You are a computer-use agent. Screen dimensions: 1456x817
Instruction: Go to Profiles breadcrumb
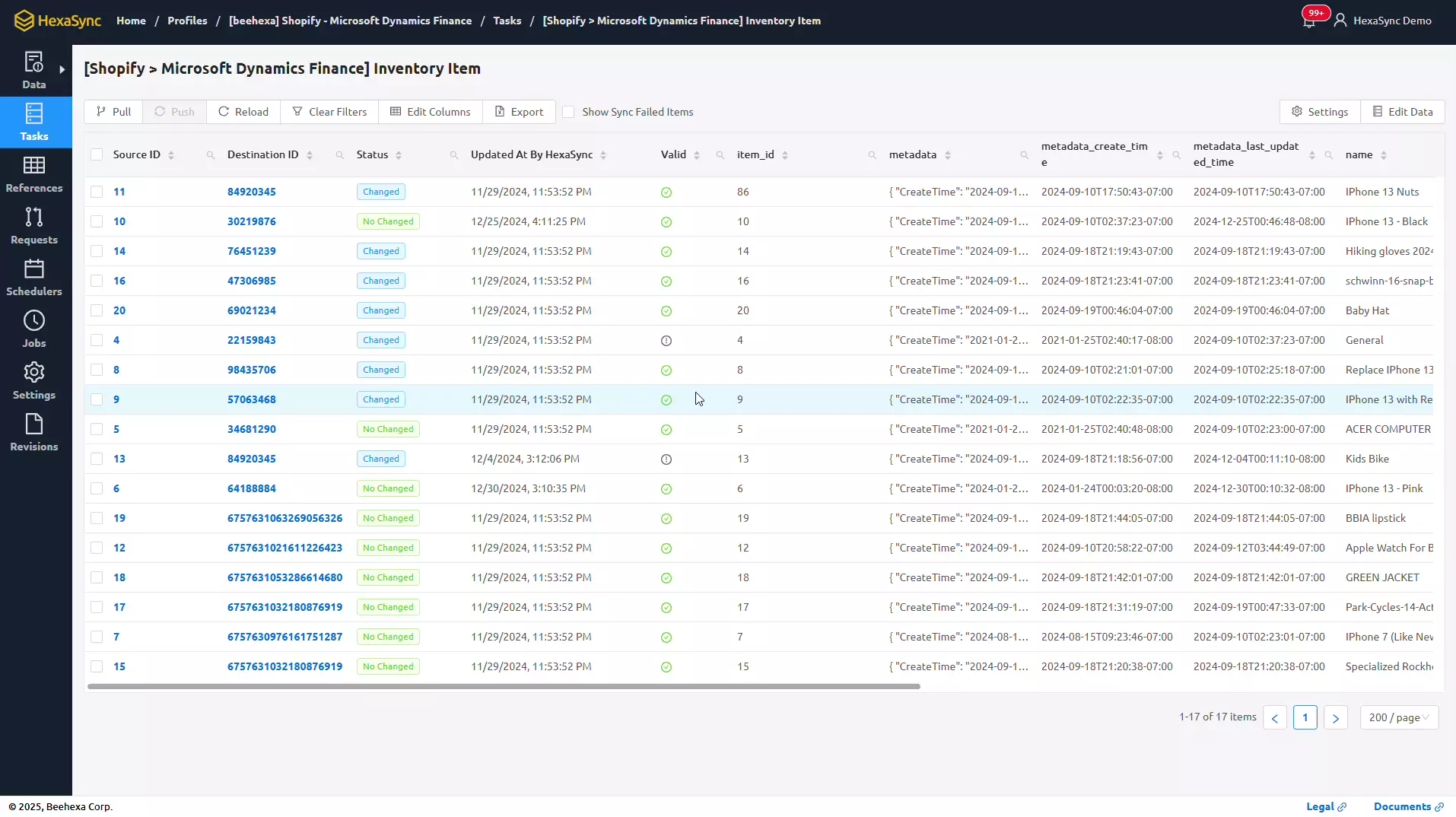tap(187, 21)
